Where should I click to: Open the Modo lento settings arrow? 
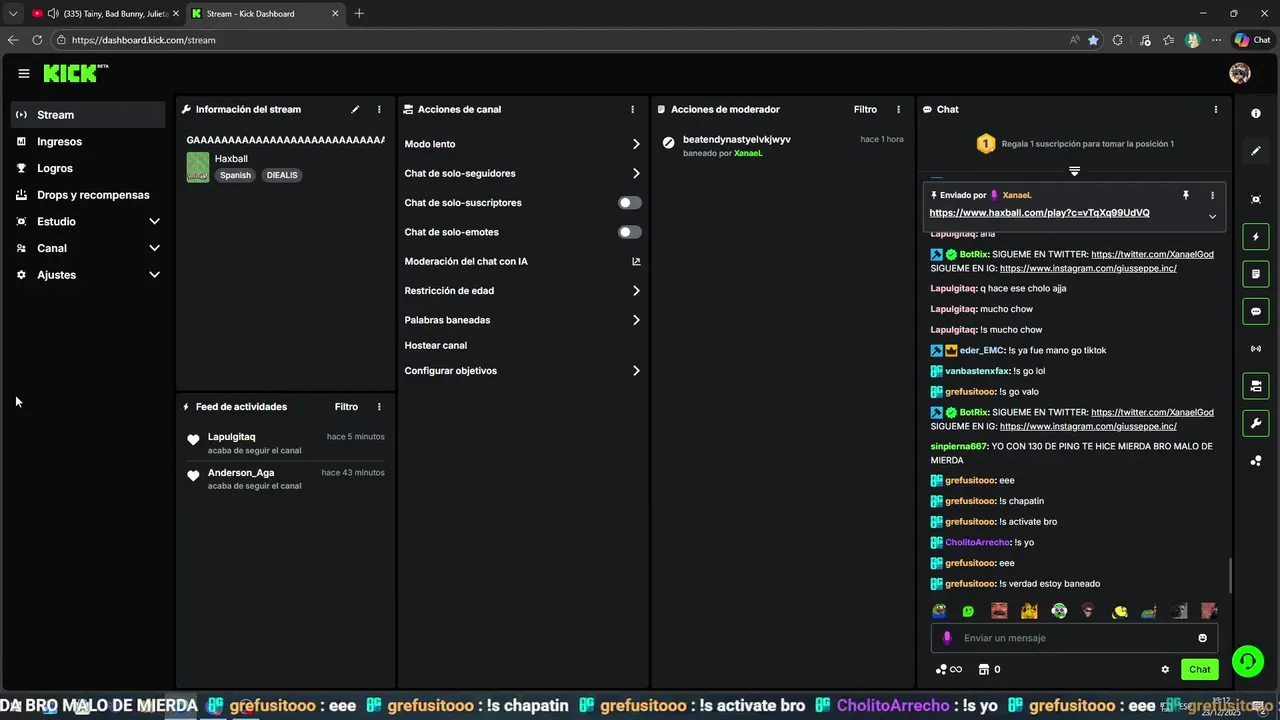[x=636, y=144]
